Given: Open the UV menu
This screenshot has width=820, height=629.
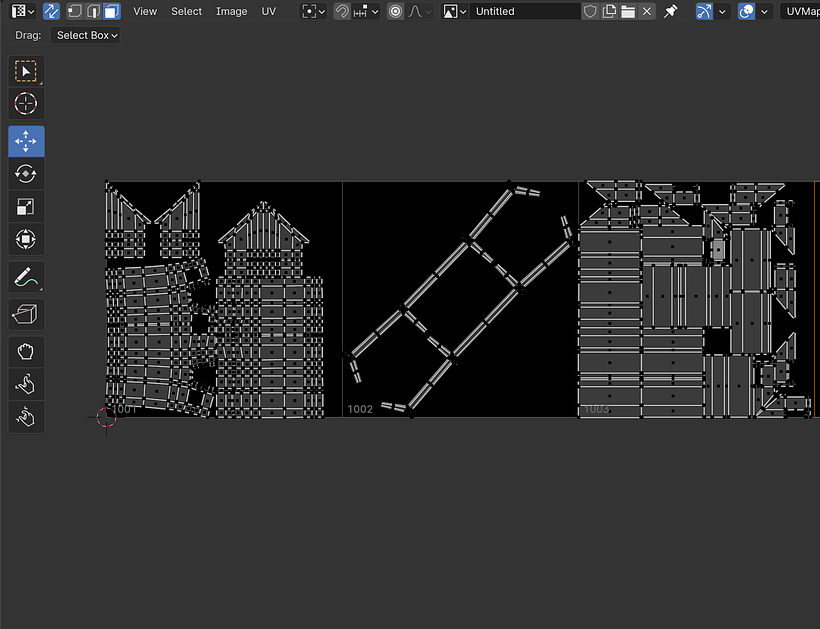Looking at the screenshot, I should (x=268, y=12).
